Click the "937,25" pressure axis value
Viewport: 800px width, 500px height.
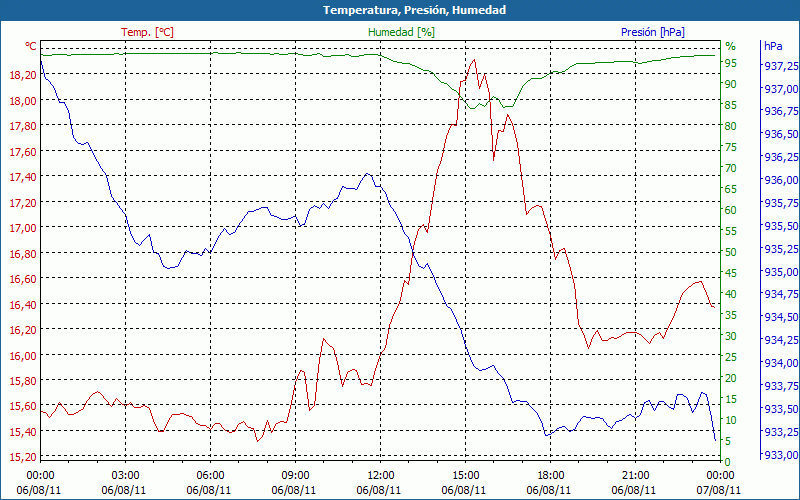point(781,66)
